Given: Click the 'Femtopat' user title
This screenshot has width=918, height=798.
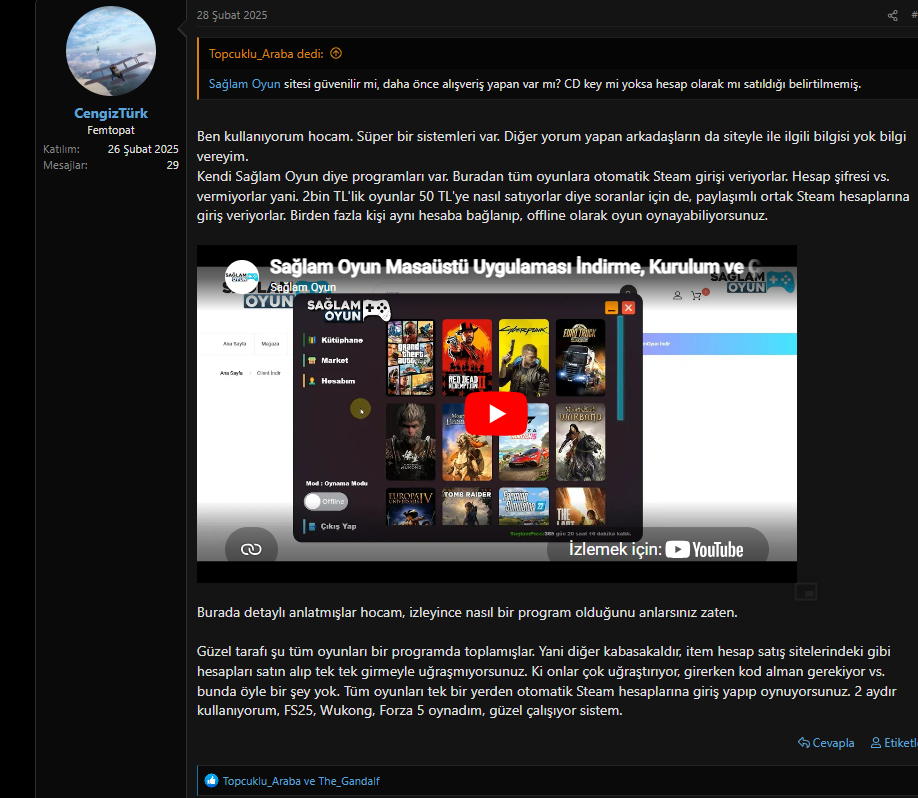Looking at the screenshot, I should pyautogui.click(x=111, y=130).
